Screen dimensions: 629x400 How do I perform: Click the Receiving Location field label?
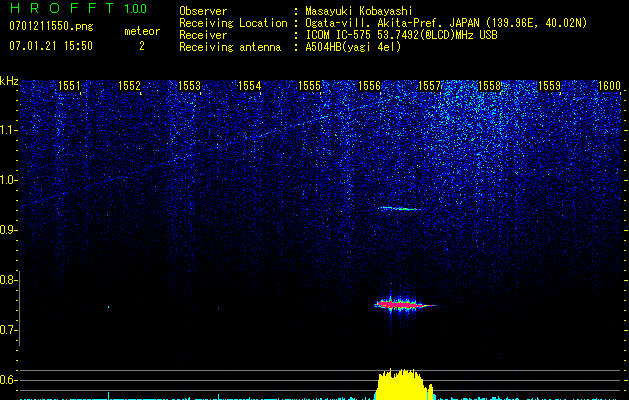233,23
